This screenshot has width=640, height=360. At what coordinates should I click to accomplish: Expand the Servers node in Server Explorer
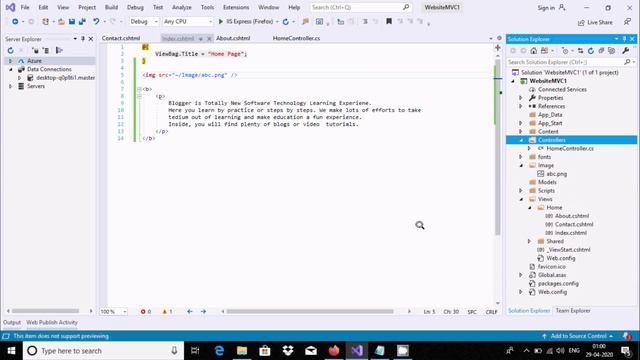(11, 86)
